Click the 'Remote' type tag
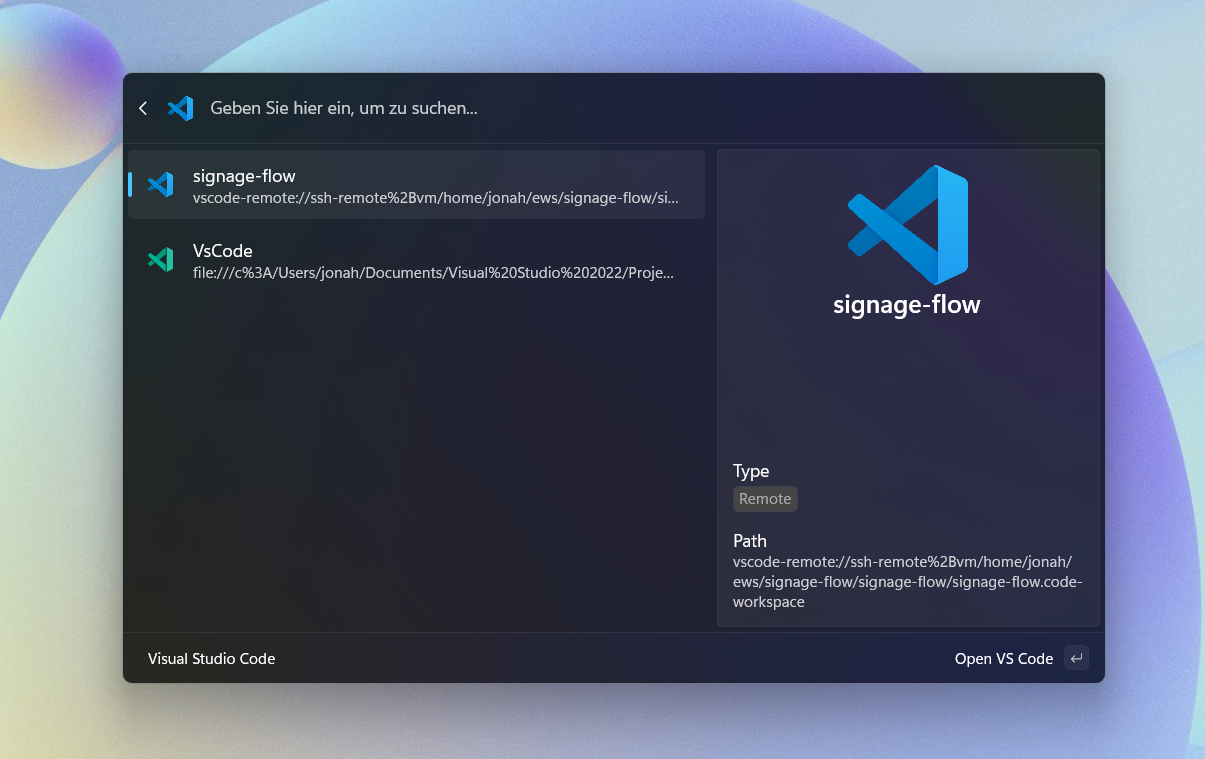The image size is (1205, 759). 765,499
